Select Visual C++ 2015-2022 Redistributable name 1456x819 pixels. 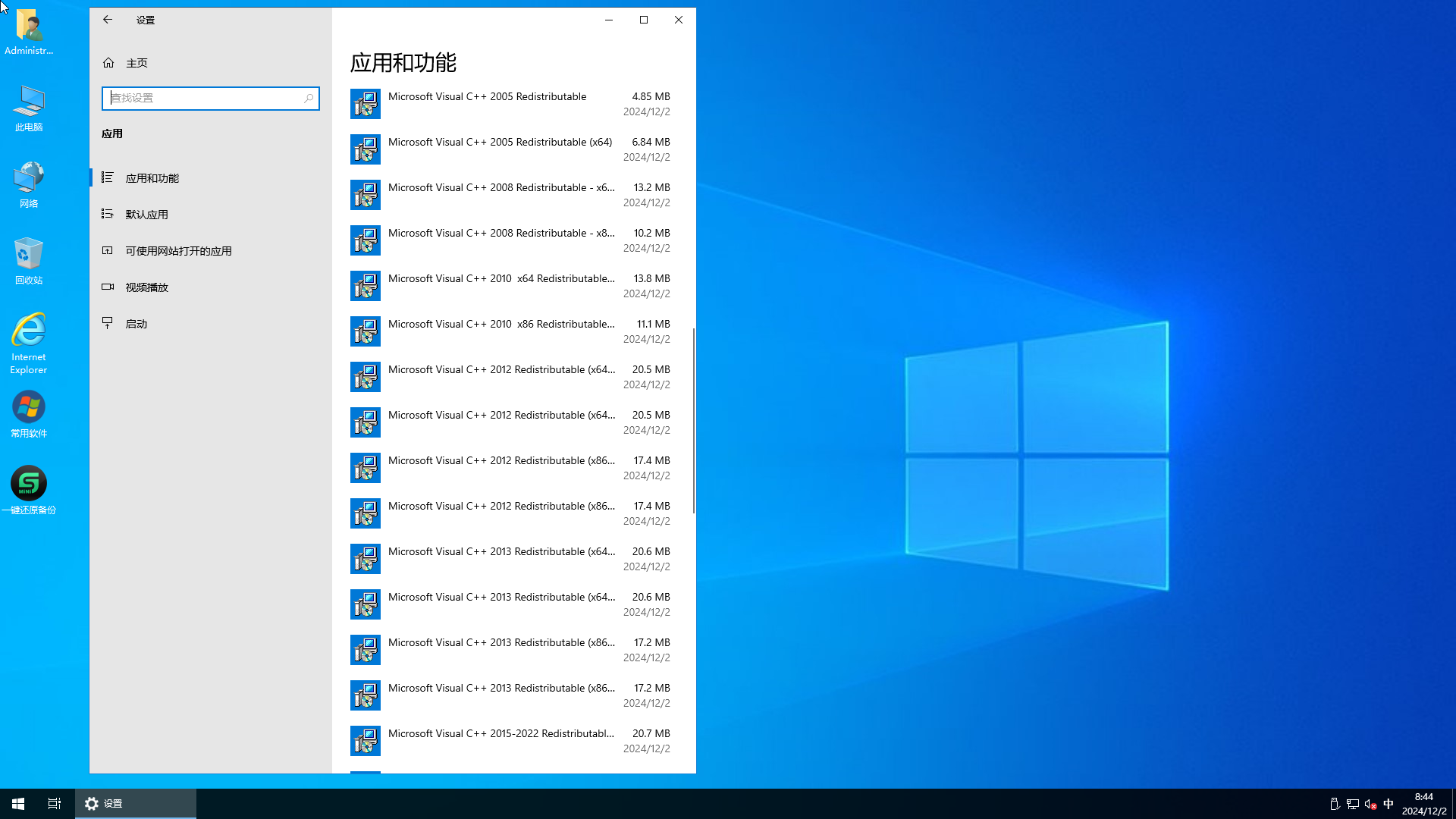(501, 733)
